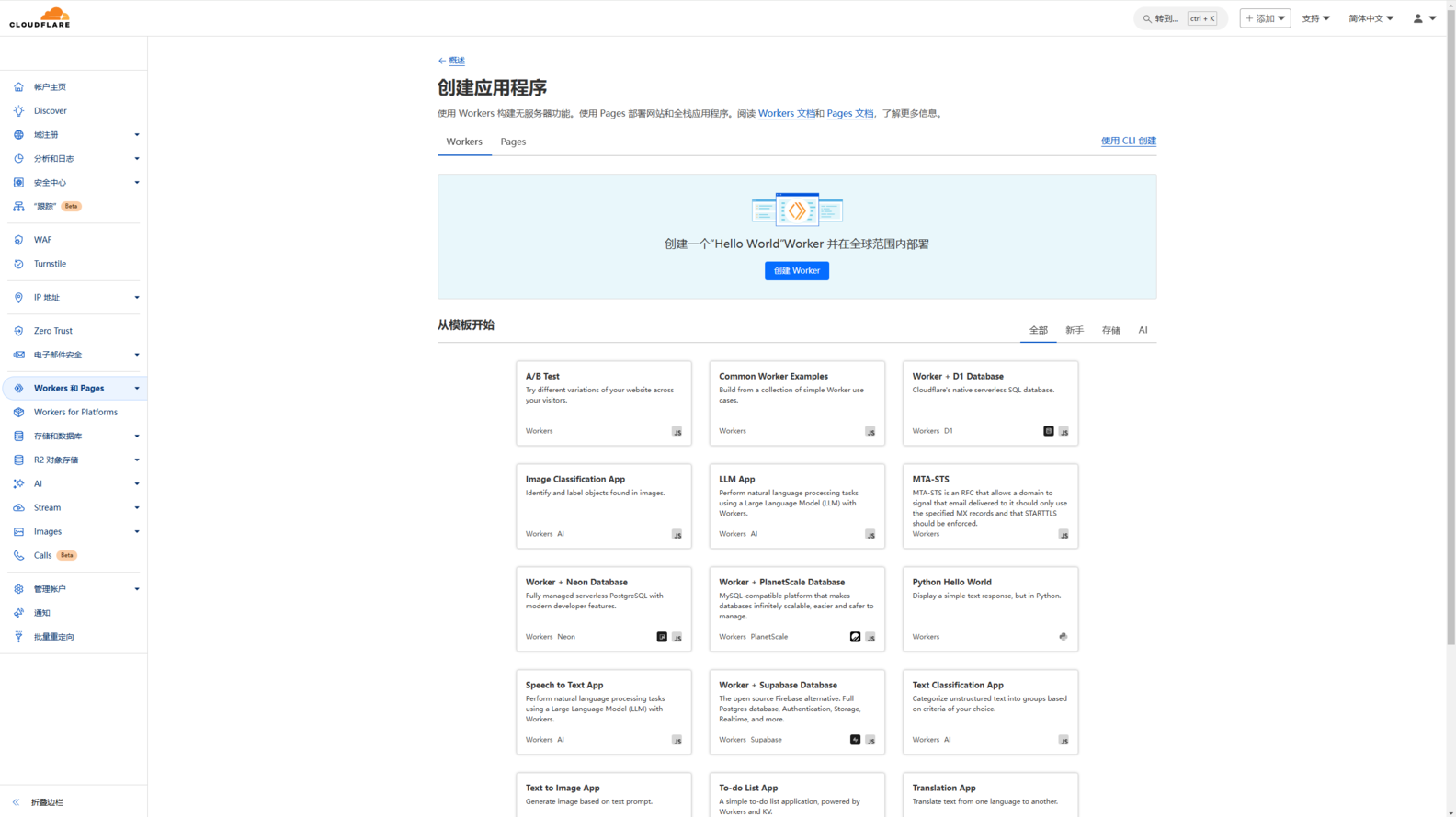Open the Worker + Neon Database card
This screenshot has height=817, width=1456.
point(604,609)
